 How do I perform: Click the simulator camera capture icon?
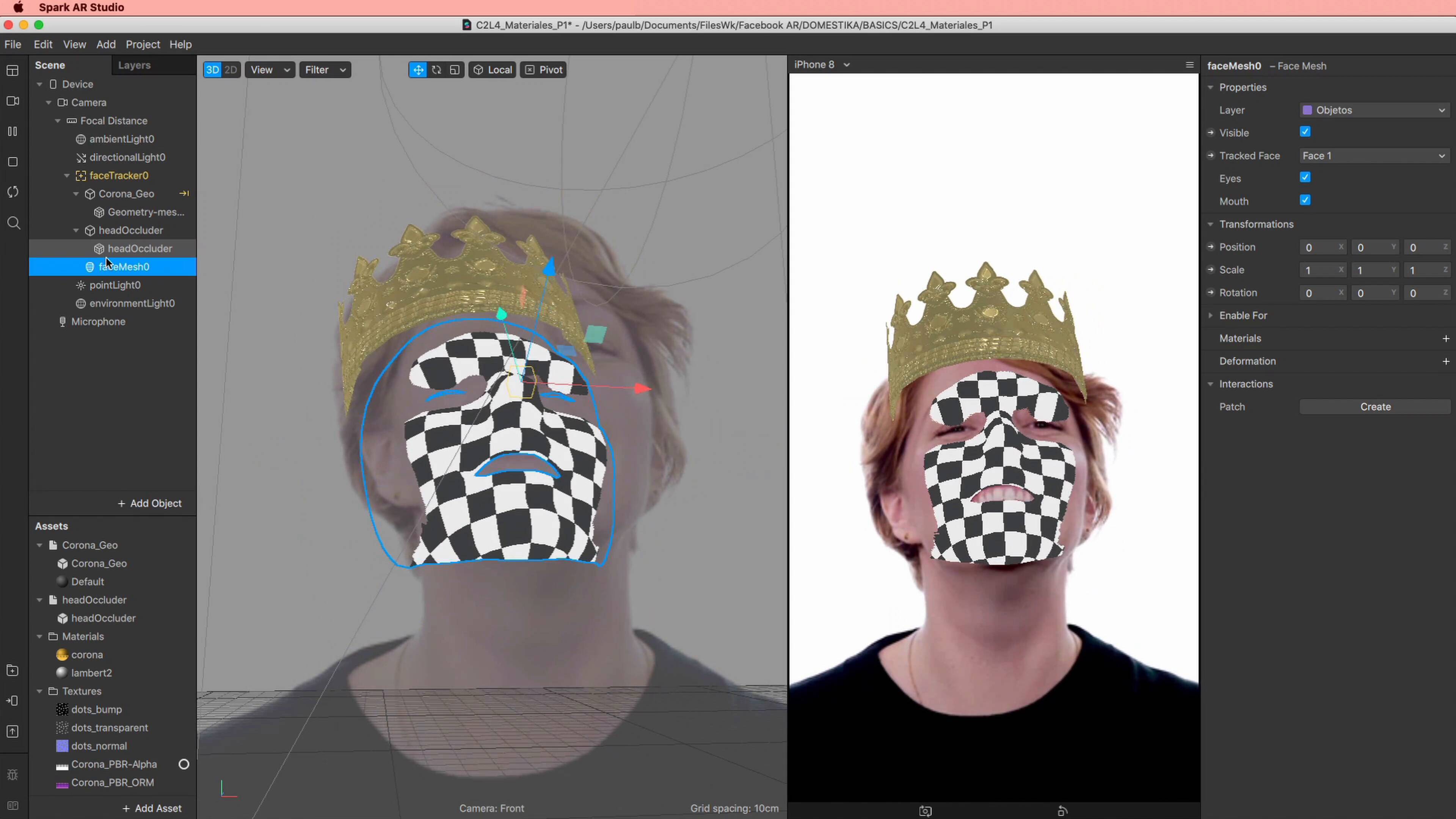click(x=925, y=811)
